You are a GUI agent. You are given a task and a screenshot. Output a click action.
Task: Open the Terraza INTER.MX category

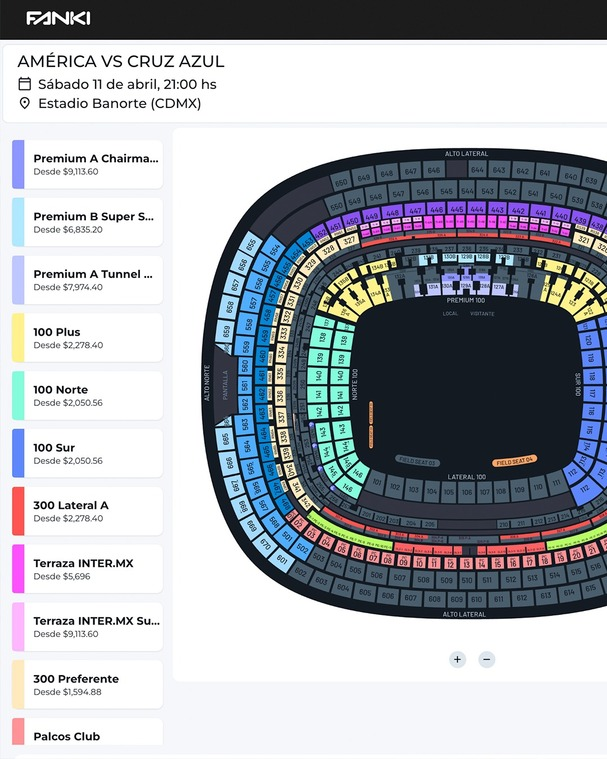click(95, 568)
